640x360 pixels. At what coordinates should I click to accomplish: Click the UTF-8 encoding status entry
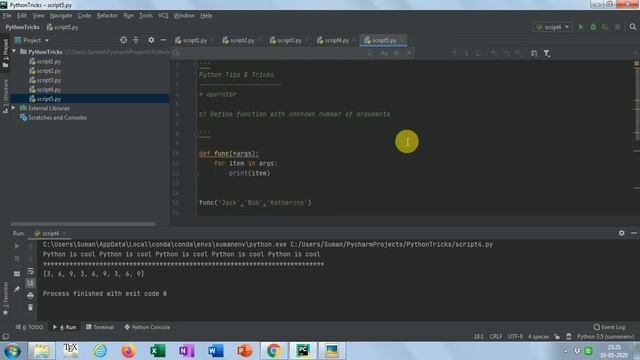515,337
